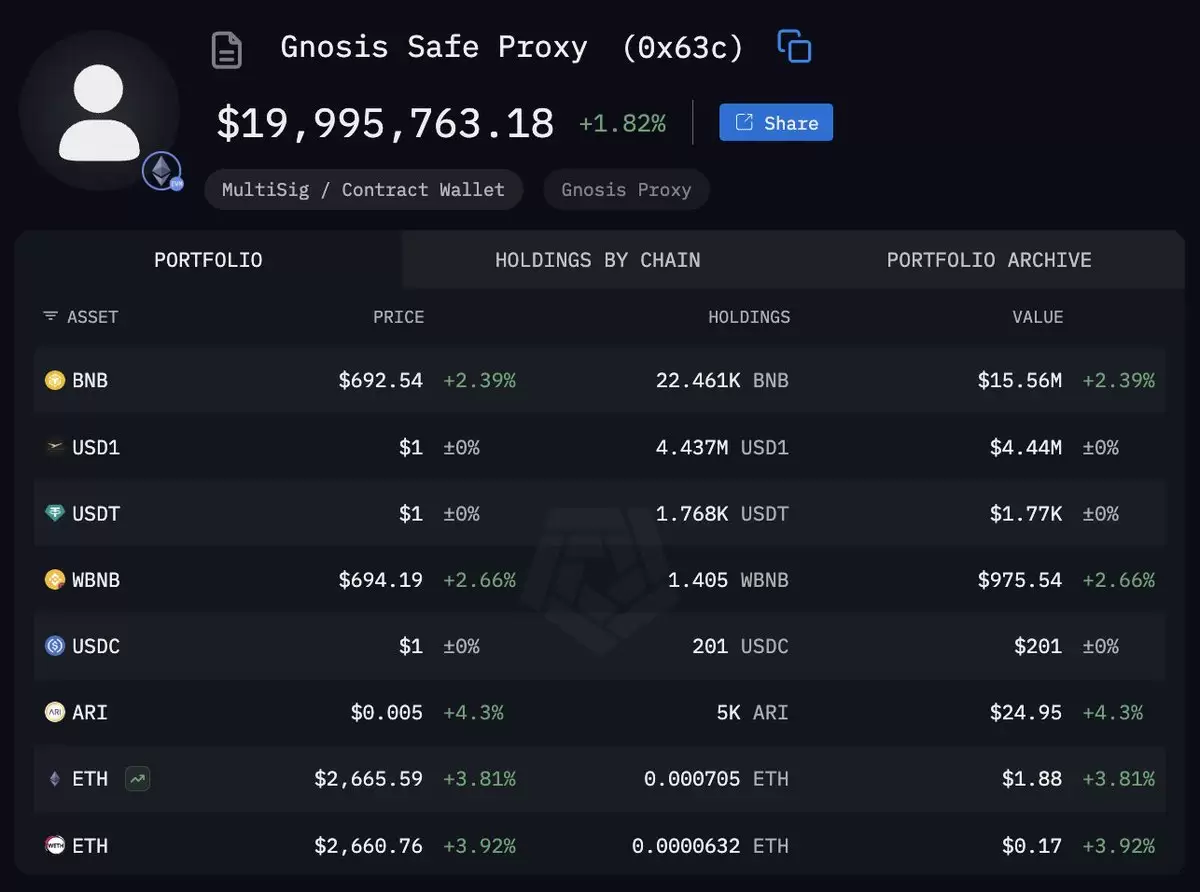Copy the Gnosis Safe Proxy address

pos(795,47)
